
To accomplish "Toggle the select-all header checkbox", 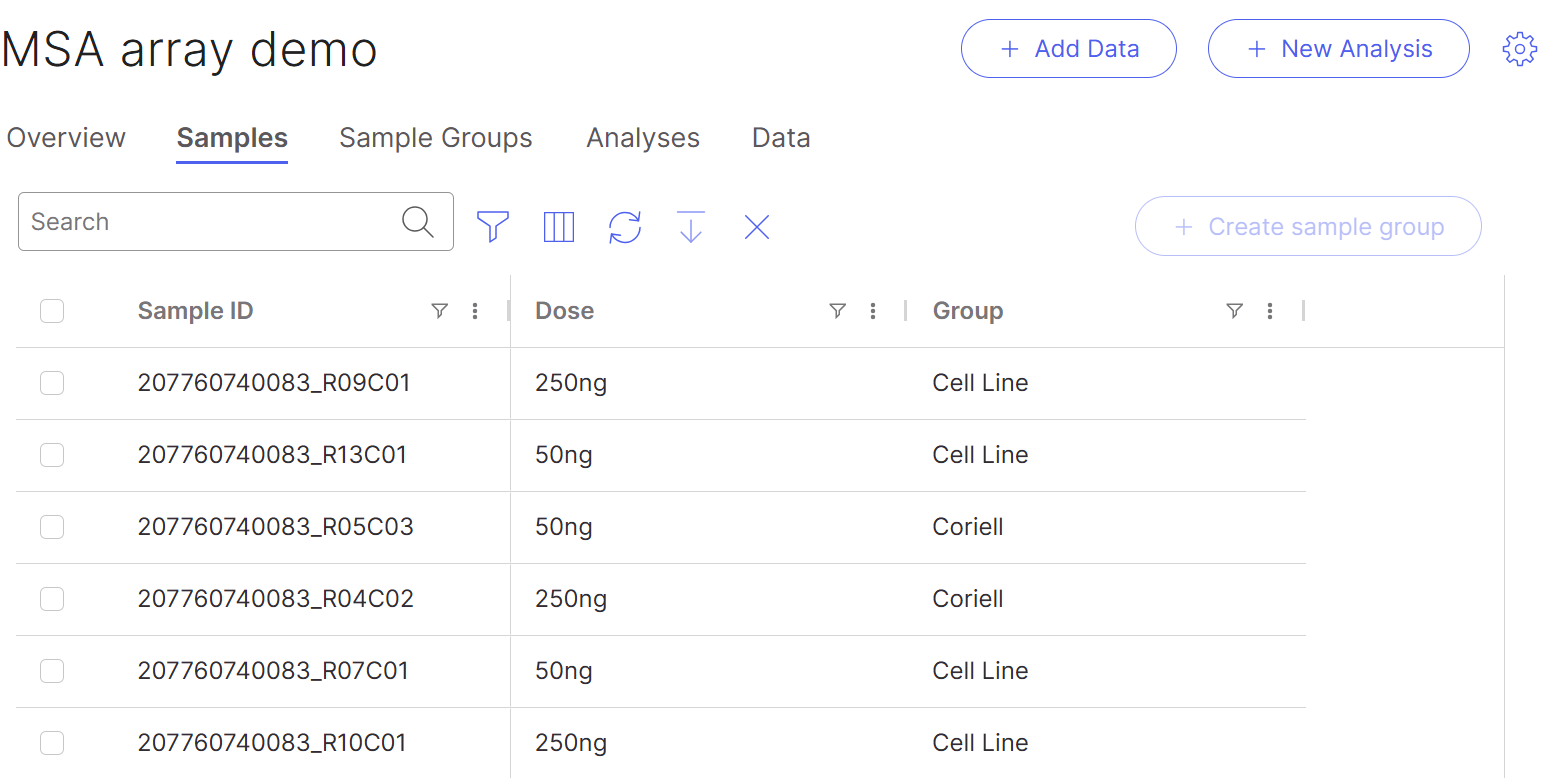I will 52,311.
